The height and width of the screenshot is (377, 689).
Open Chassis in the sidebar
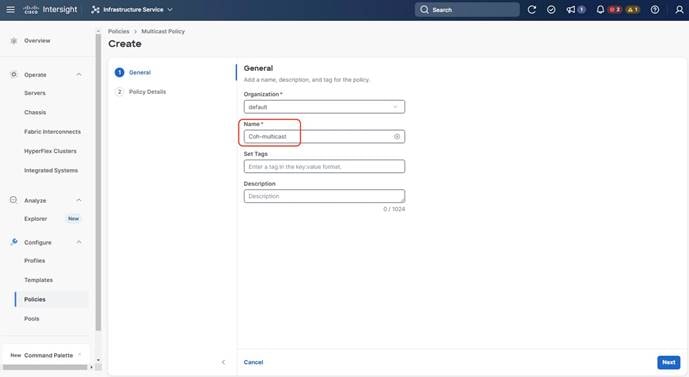tap(35, 112)
